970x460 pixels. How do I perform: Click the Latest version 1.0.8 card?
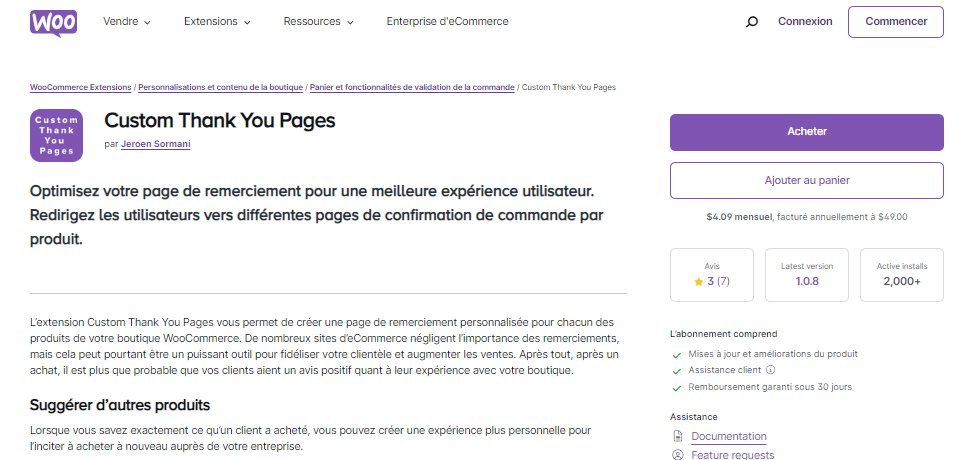point(807,275)
